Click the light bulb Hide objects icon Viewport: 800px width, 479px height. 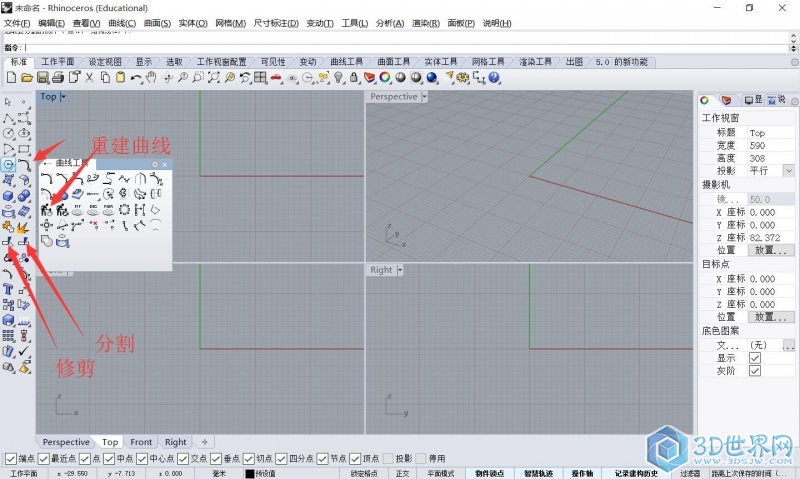[338, 78]
